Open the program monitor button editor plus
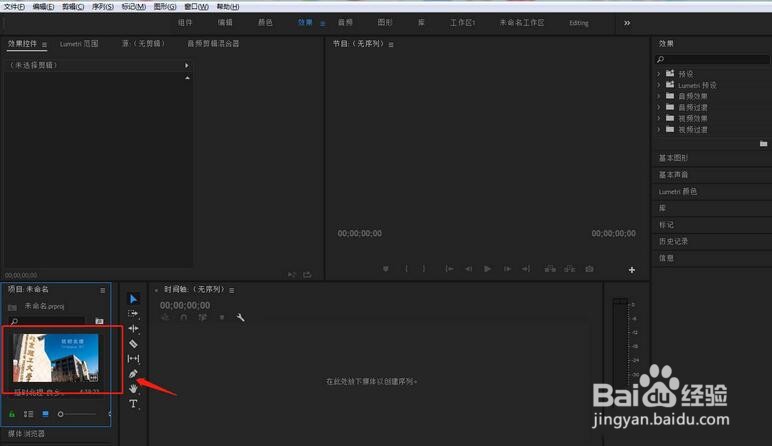Screen dimensions: 772x446 point(632,270)
